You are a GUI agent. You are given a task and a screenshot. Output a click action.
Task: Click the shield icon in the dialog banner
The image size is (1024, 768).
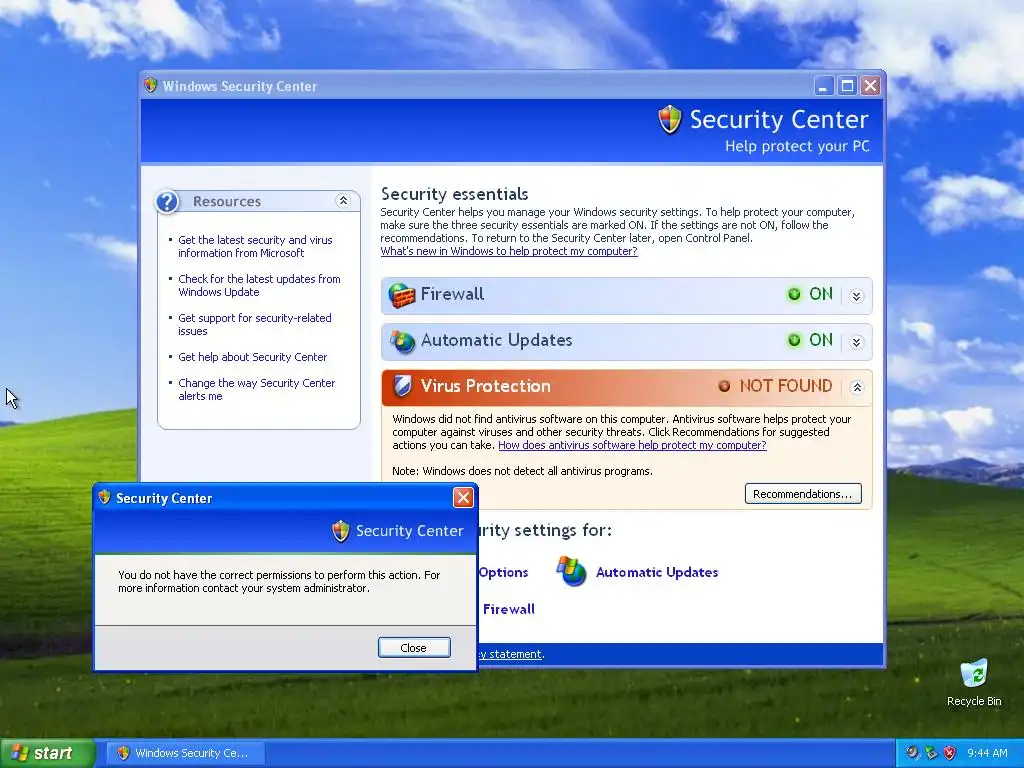[x=340, y=531]
